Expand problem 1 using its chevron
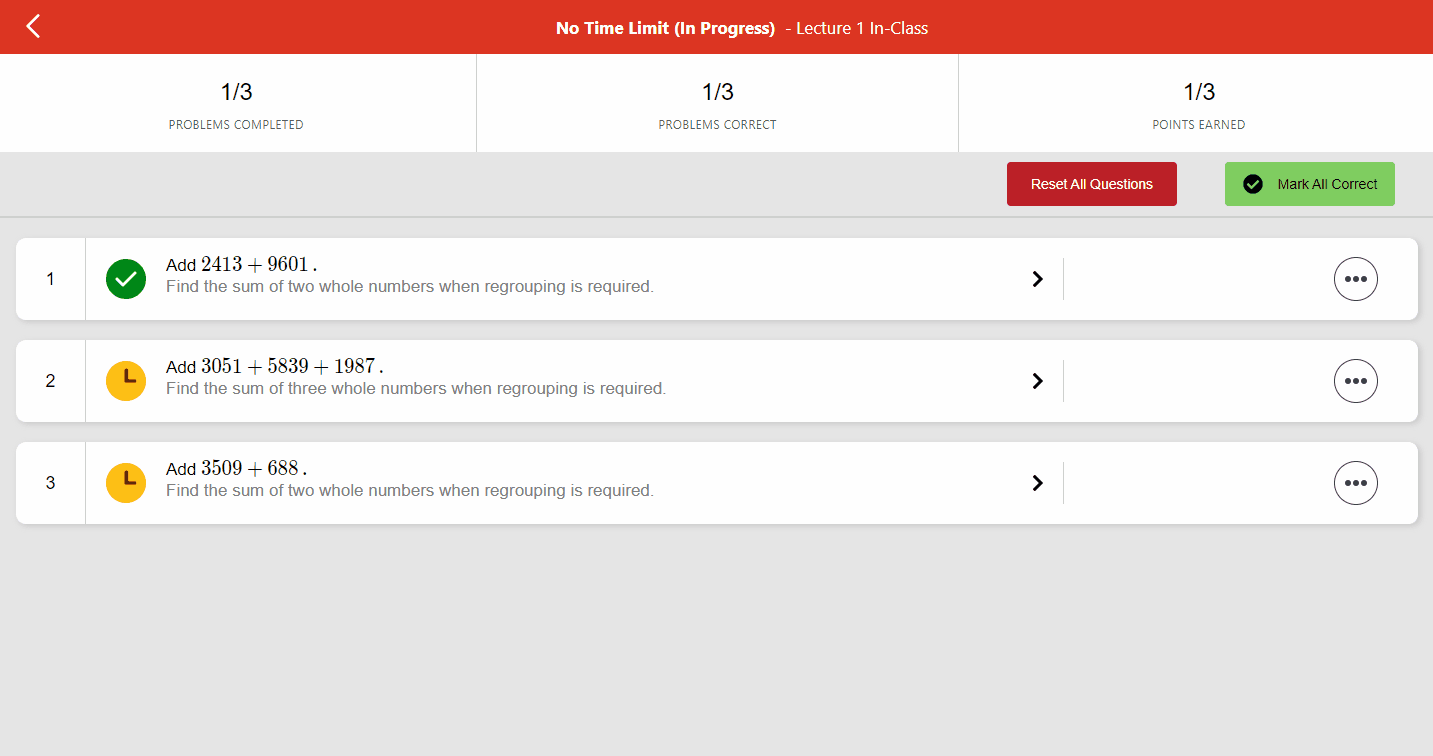Image resolution: width=1433 pixels, height=756 pixels. click(x=1037, y=279)
